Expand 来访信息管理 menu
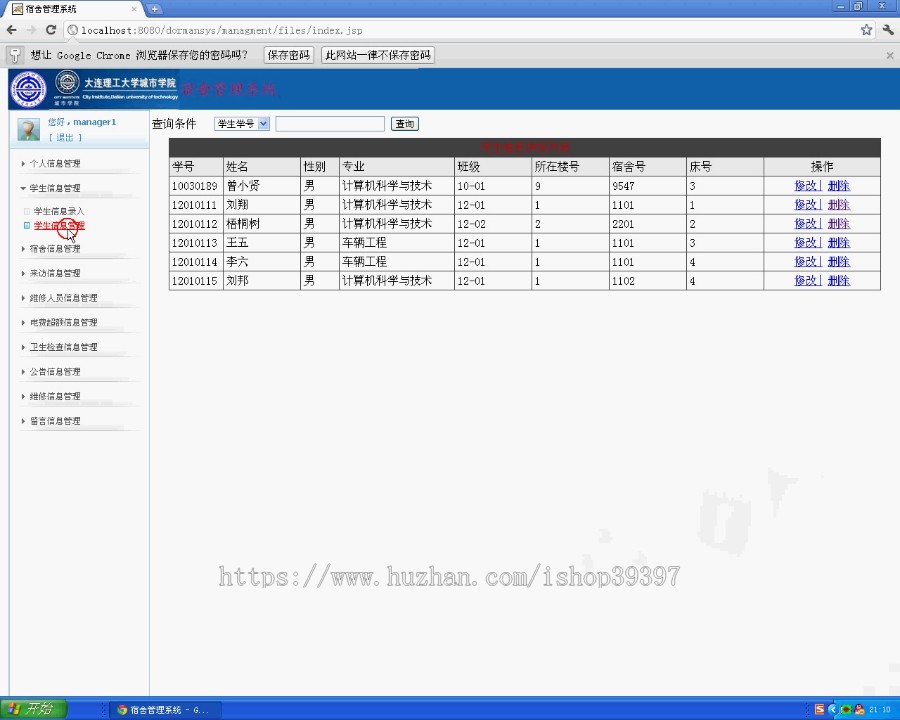The image size is (900, 720). [x=55, y=273]
